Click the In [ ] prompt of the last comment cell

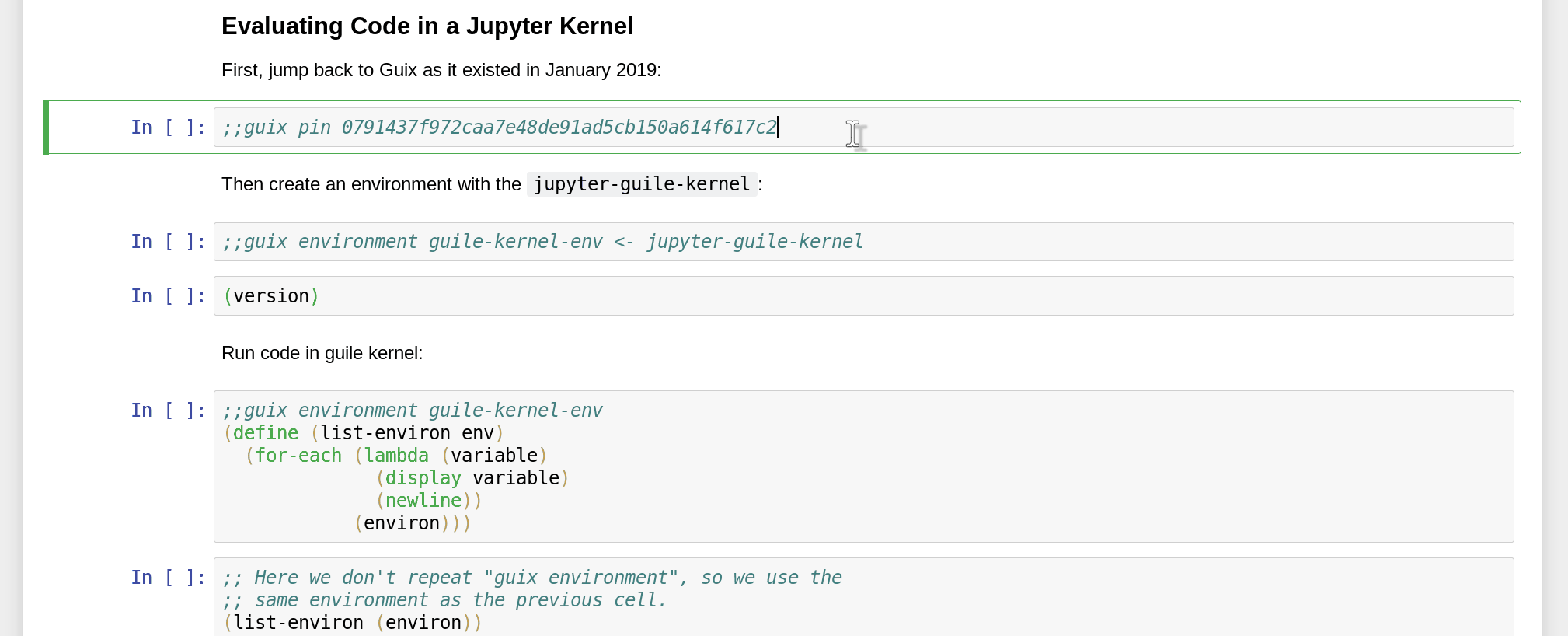click(x=169, y=578)
